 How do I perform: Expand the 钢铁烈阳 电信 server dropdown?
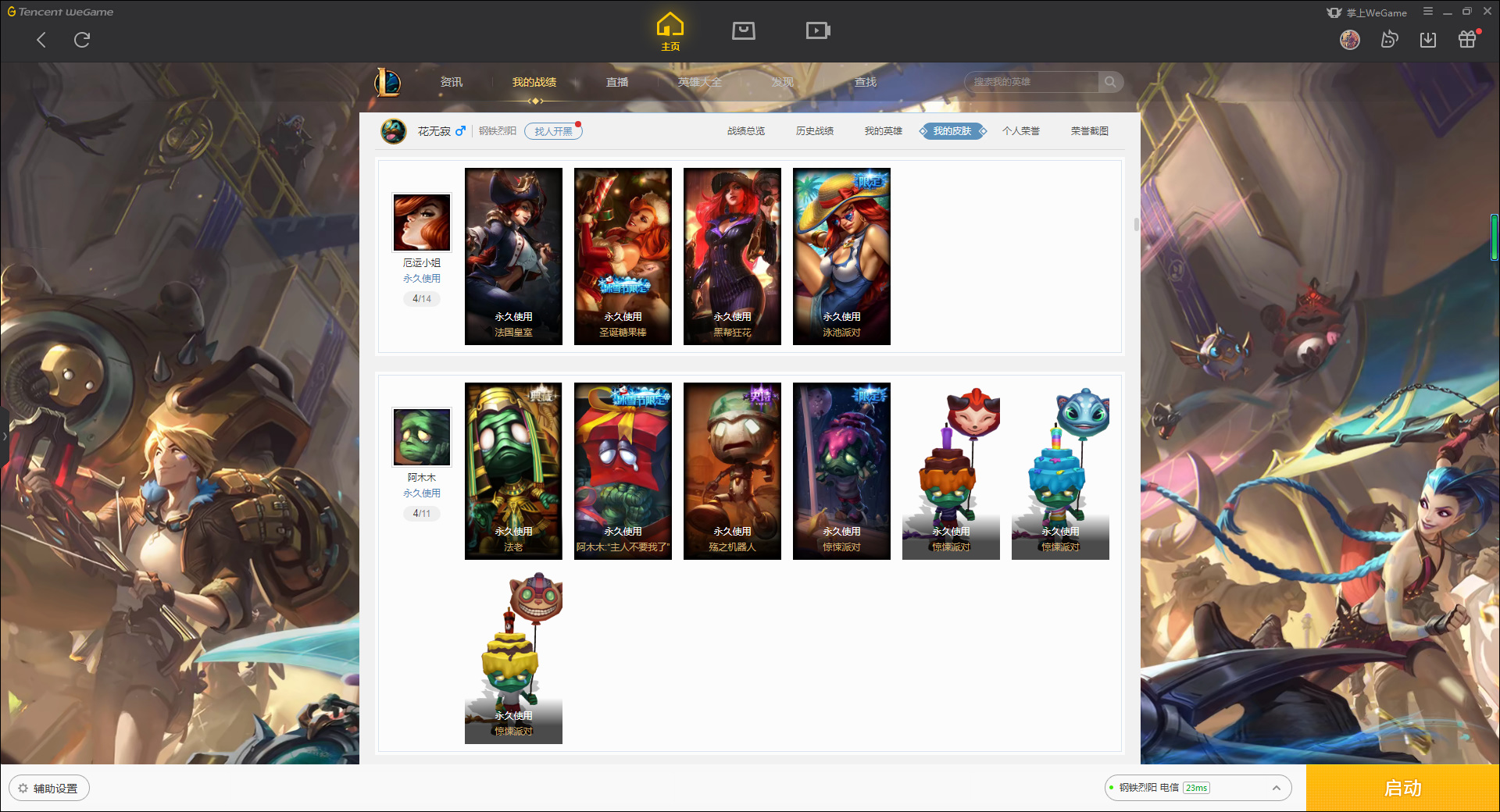(1198, 788)
